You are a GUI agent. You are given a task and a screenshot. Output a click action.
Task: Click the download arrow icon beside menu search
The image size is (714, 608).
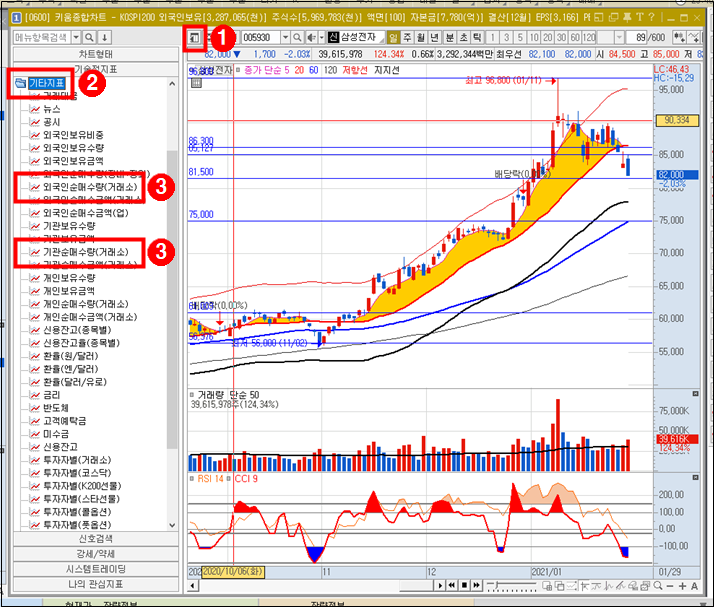point(105,37)
